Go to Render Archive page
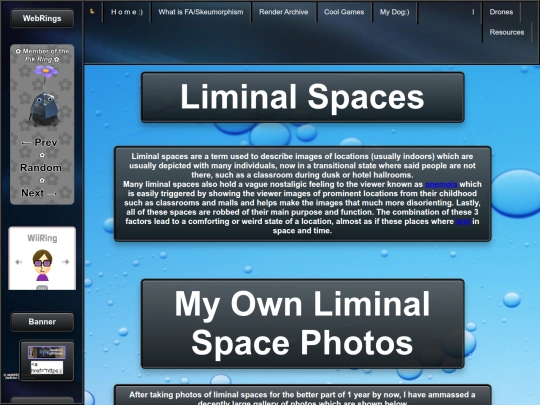Image resolution: width=540 pixels, height=405 pixels. (x=283, y=12)
